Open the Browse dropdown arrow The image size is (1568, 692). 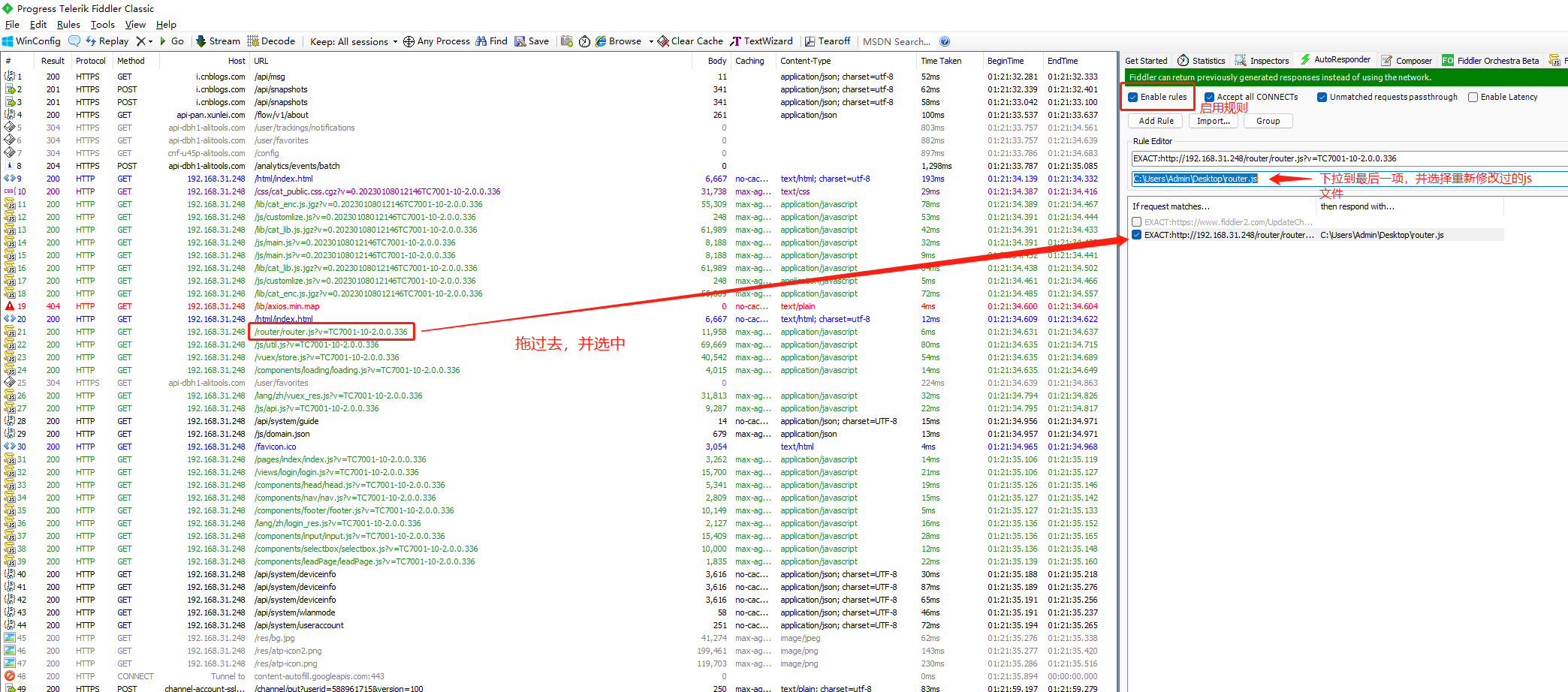tap(650, 41)
